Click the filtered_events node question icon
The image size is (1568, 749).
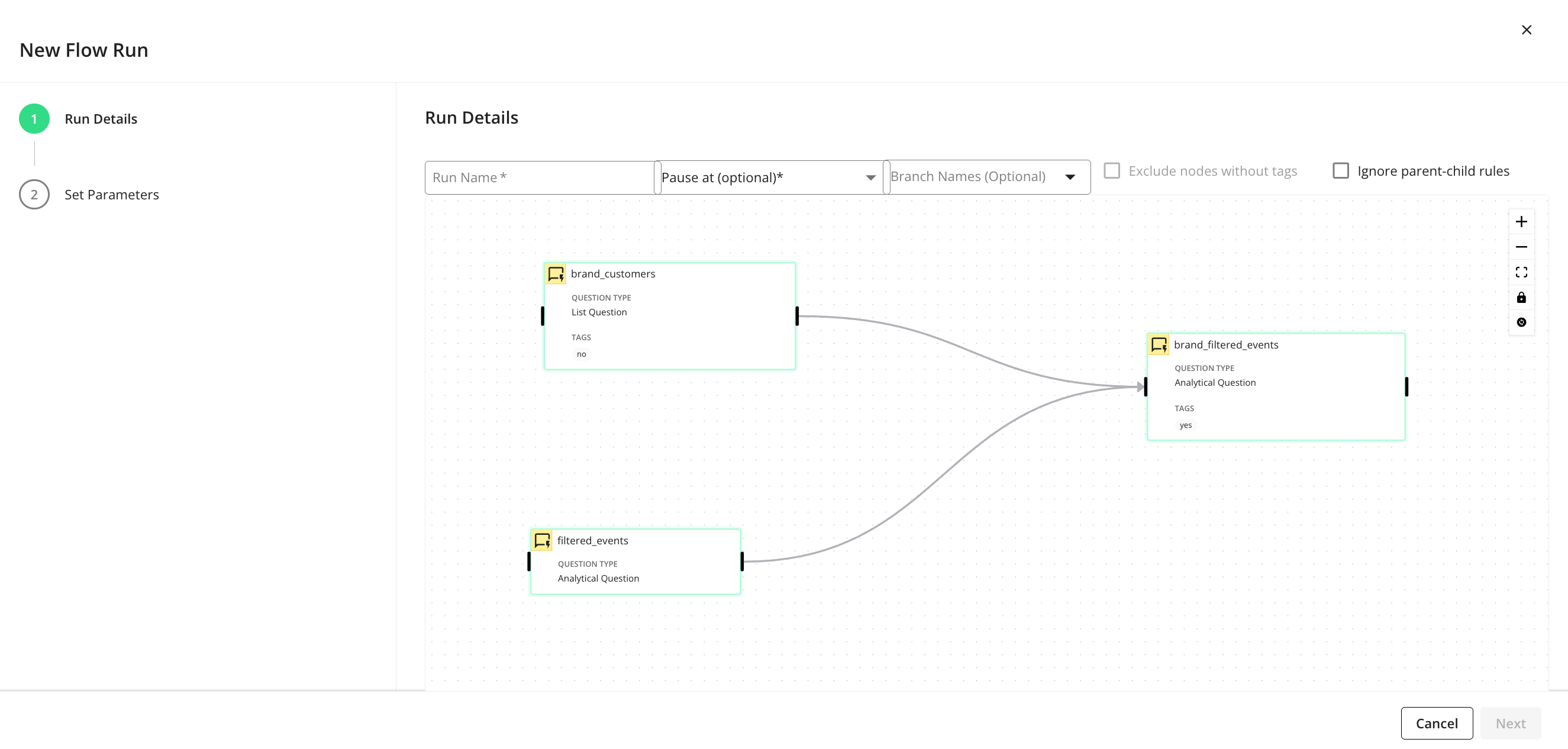pyautogui.click(x=542, y=540)
